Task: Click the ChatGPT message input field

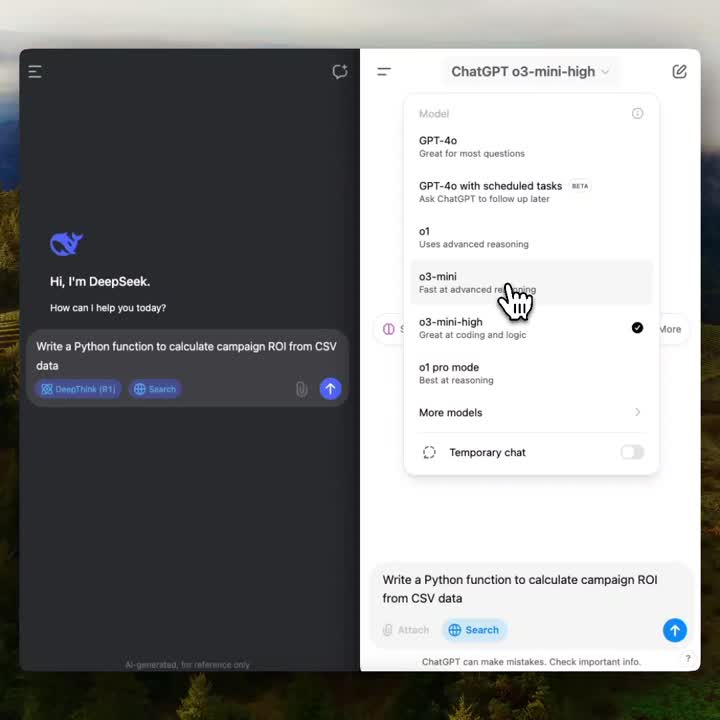Action: [531, 589]
